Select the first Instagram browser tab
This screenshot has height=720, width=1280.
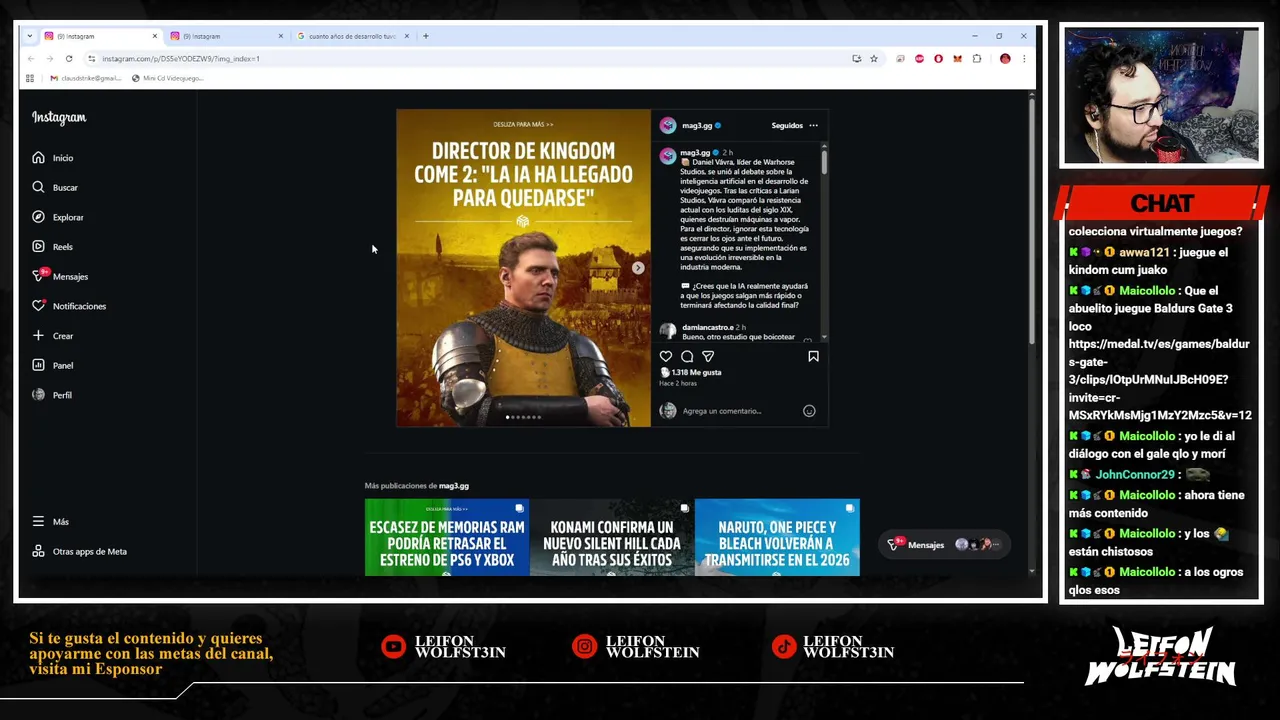click(x=100, y=36)
